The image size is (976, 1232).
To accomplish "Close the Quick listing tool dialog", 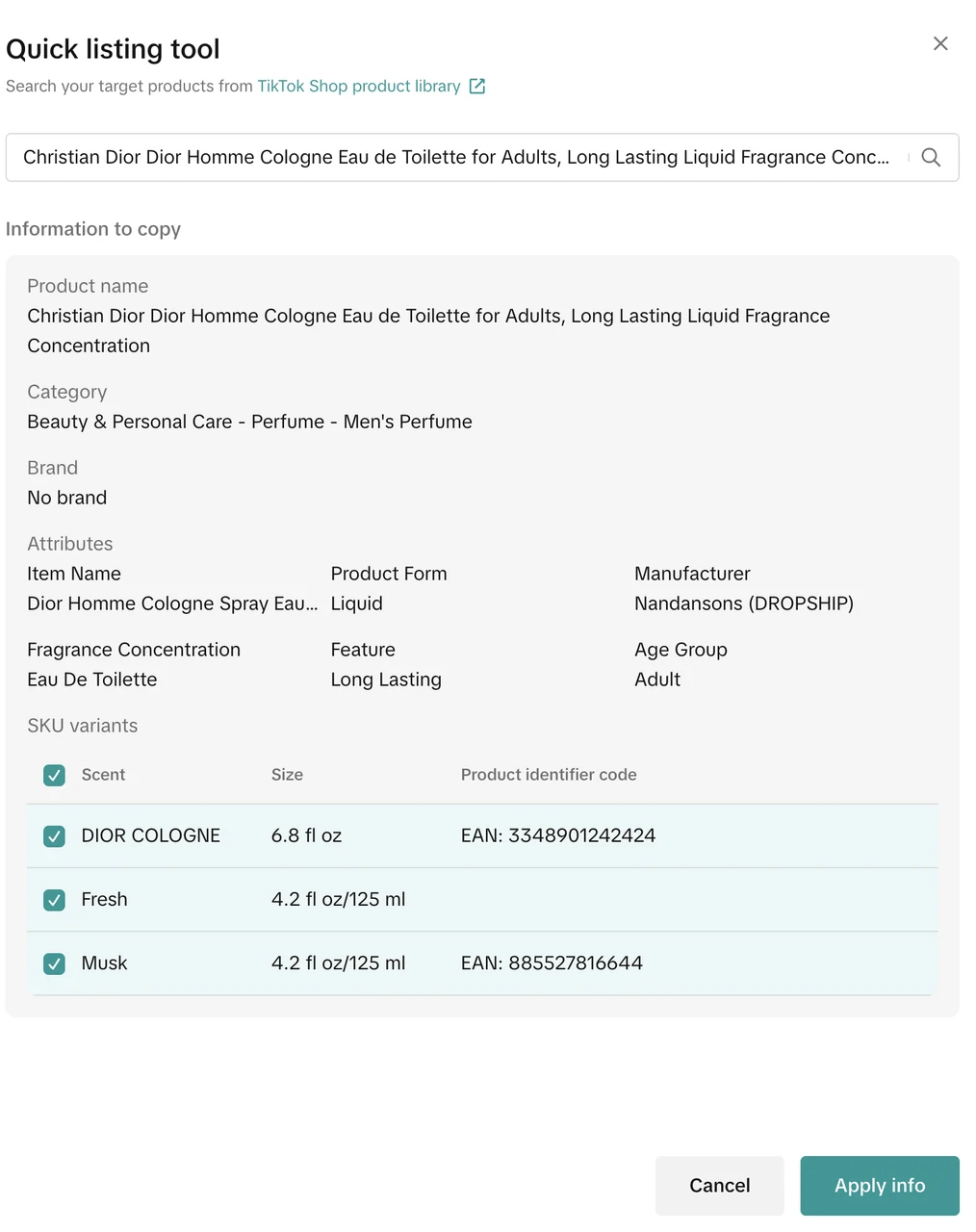I will (x=940, y=43).
